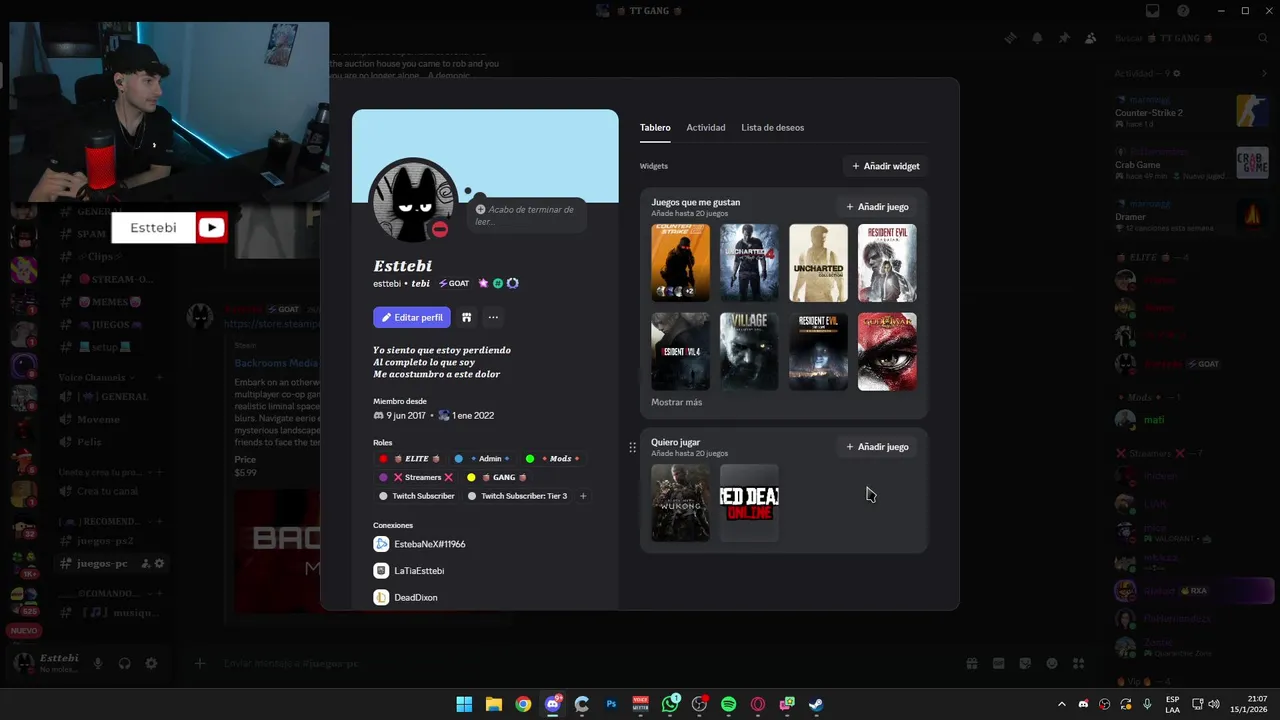Click the message attachment plus button
This screenshot has height=720, width=1280.
[x=200, y=663]
